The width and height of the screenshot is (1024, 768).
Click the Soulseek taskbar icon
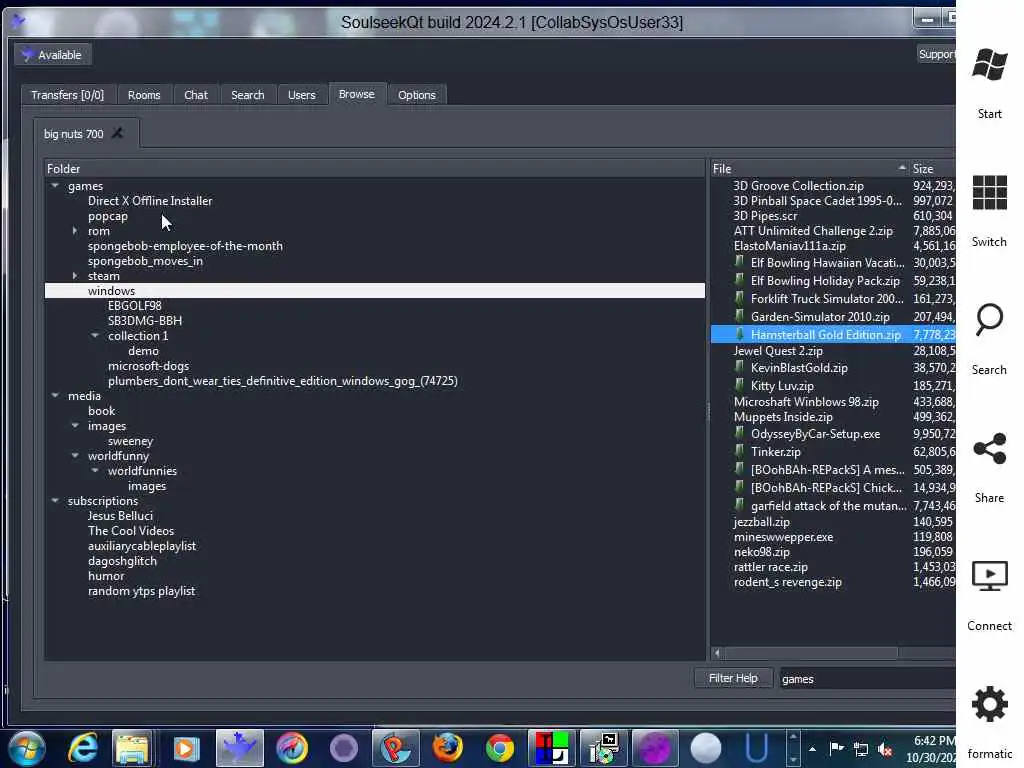coord(240,748)
